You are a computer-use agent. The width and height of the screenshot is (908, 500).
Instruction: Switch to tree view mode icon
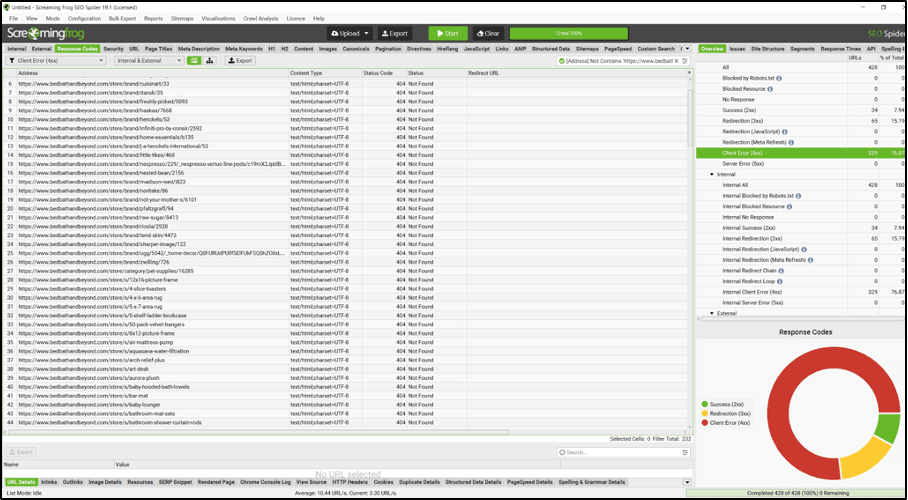point(211,61)
